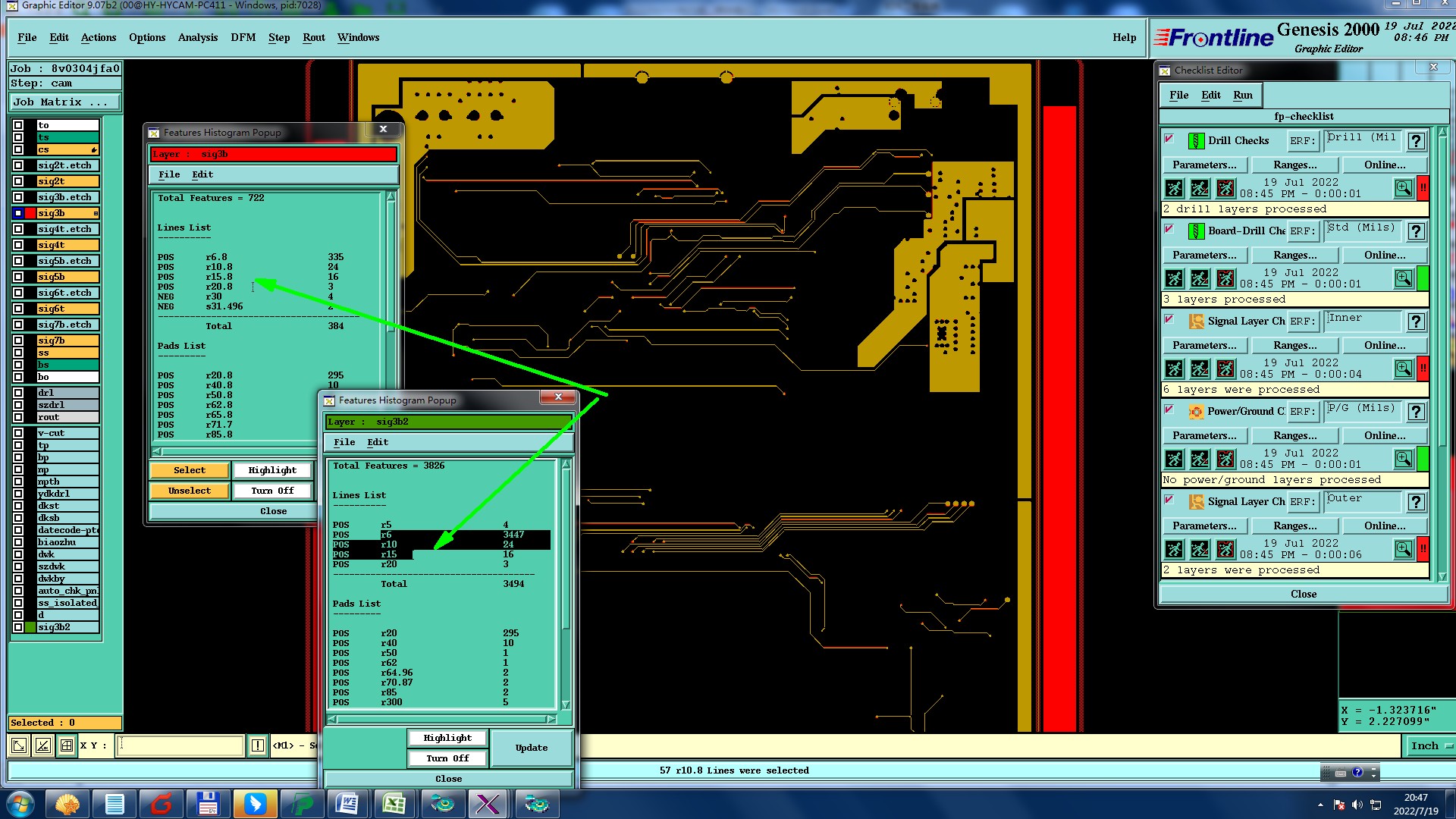
Task: Click the red run-on-profile icon under Drill Checks
Action: (x=1225, y=188)
